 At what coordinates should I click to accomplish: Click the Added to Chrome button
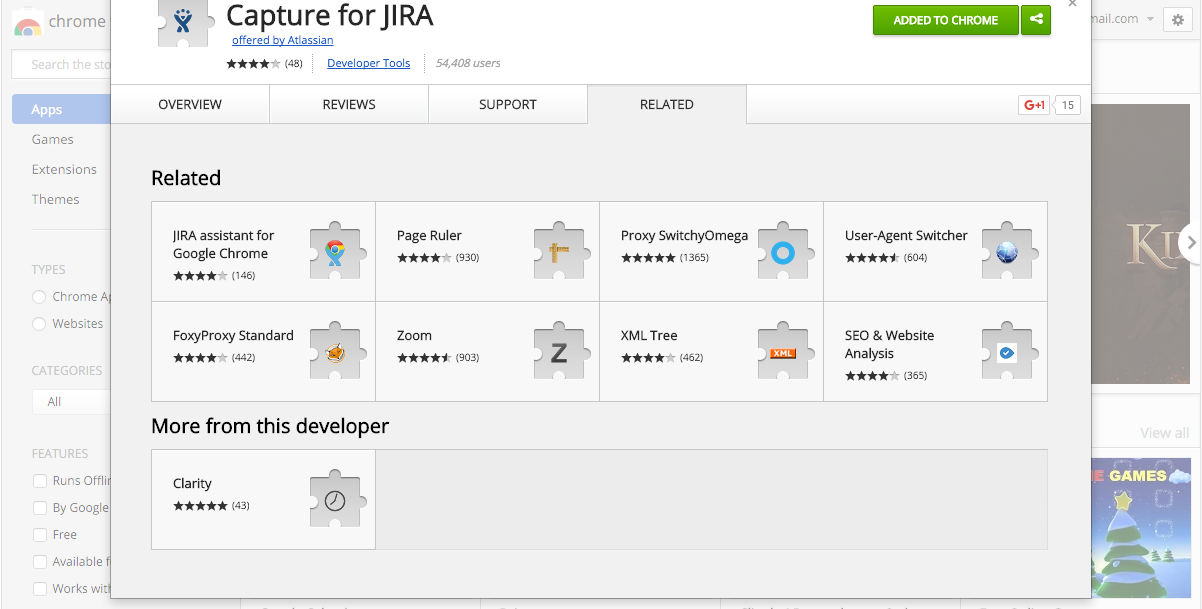tap(945, 20)
